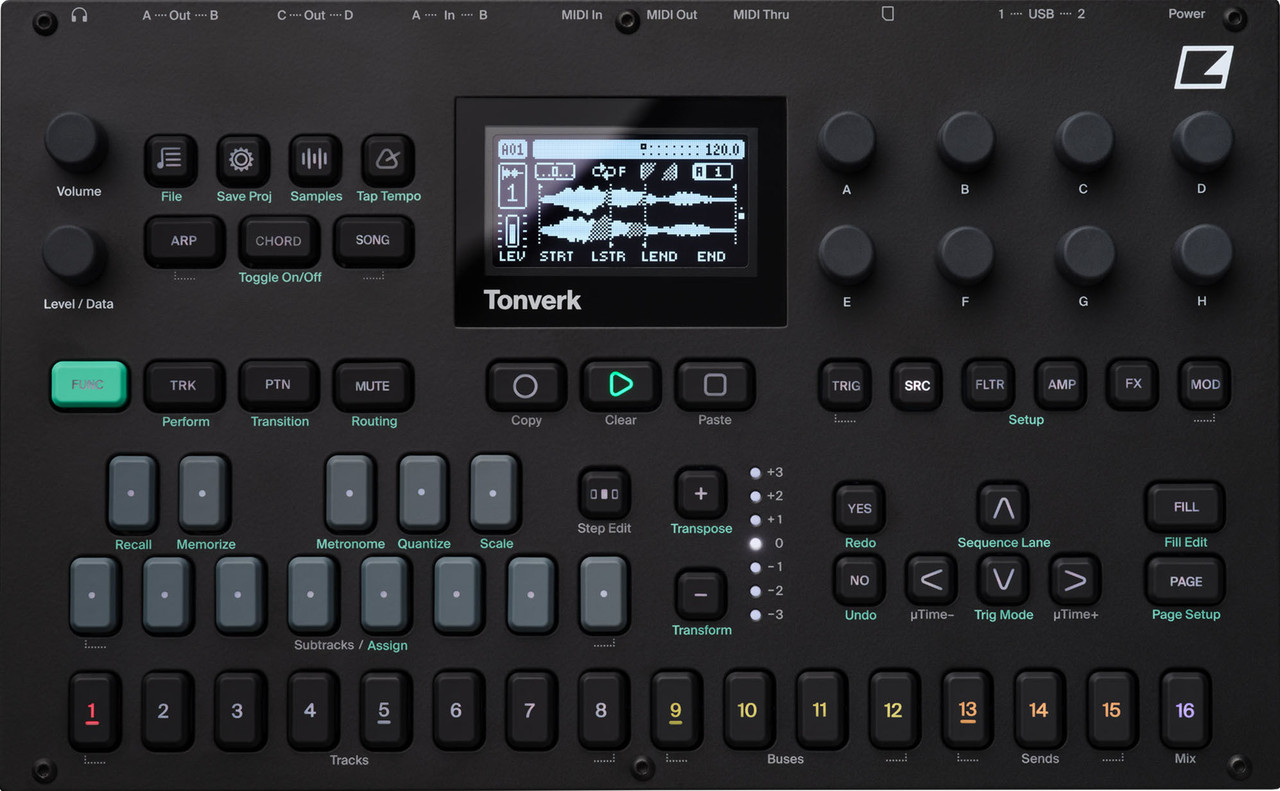Select track pad number 16 Mix
The height and width of the screenshot is (791, 1280).
click(x=1183, y=710)
